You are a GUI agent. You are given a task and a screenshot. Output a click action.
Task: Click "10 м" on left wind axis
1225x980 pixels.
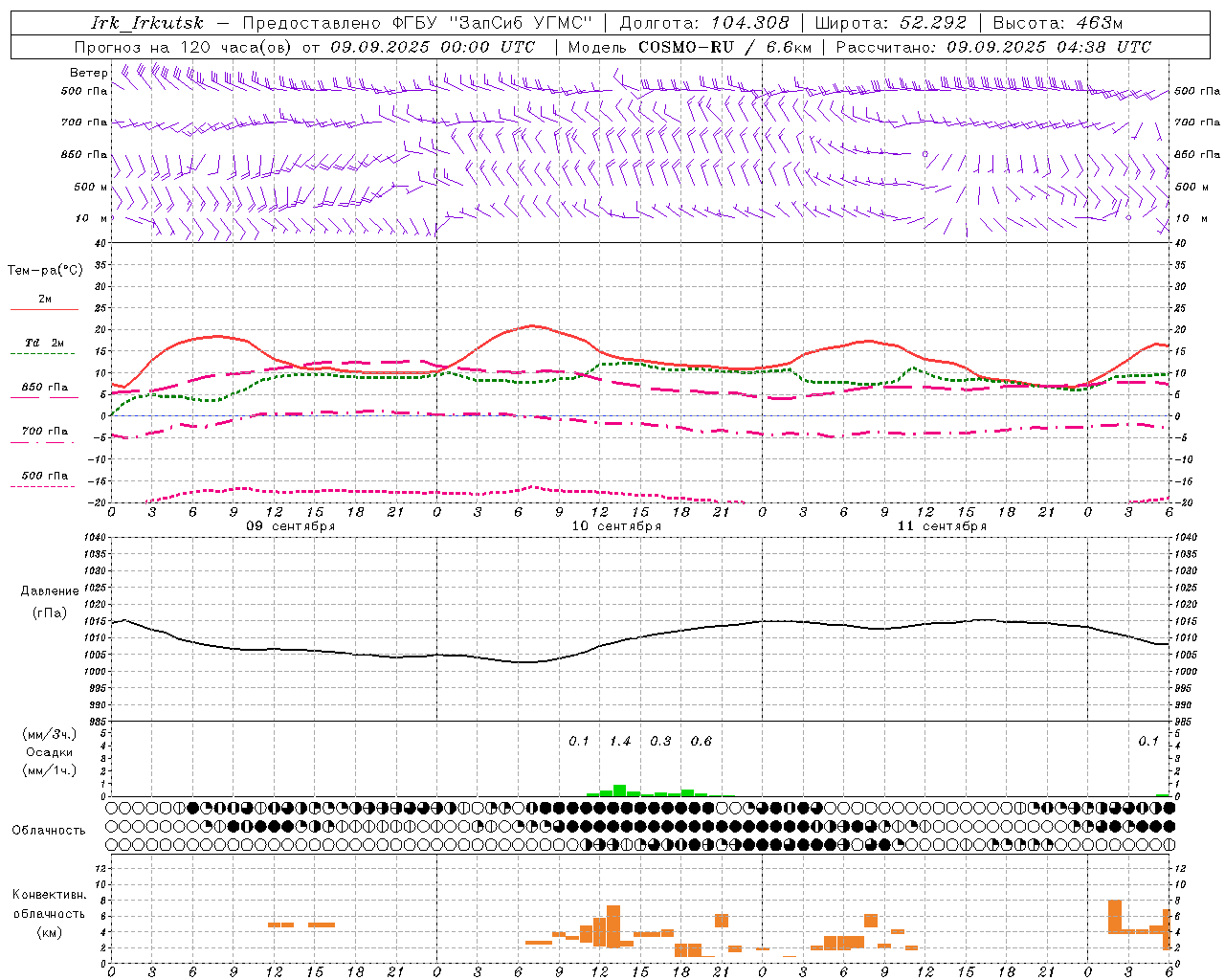tap(92, 219)
